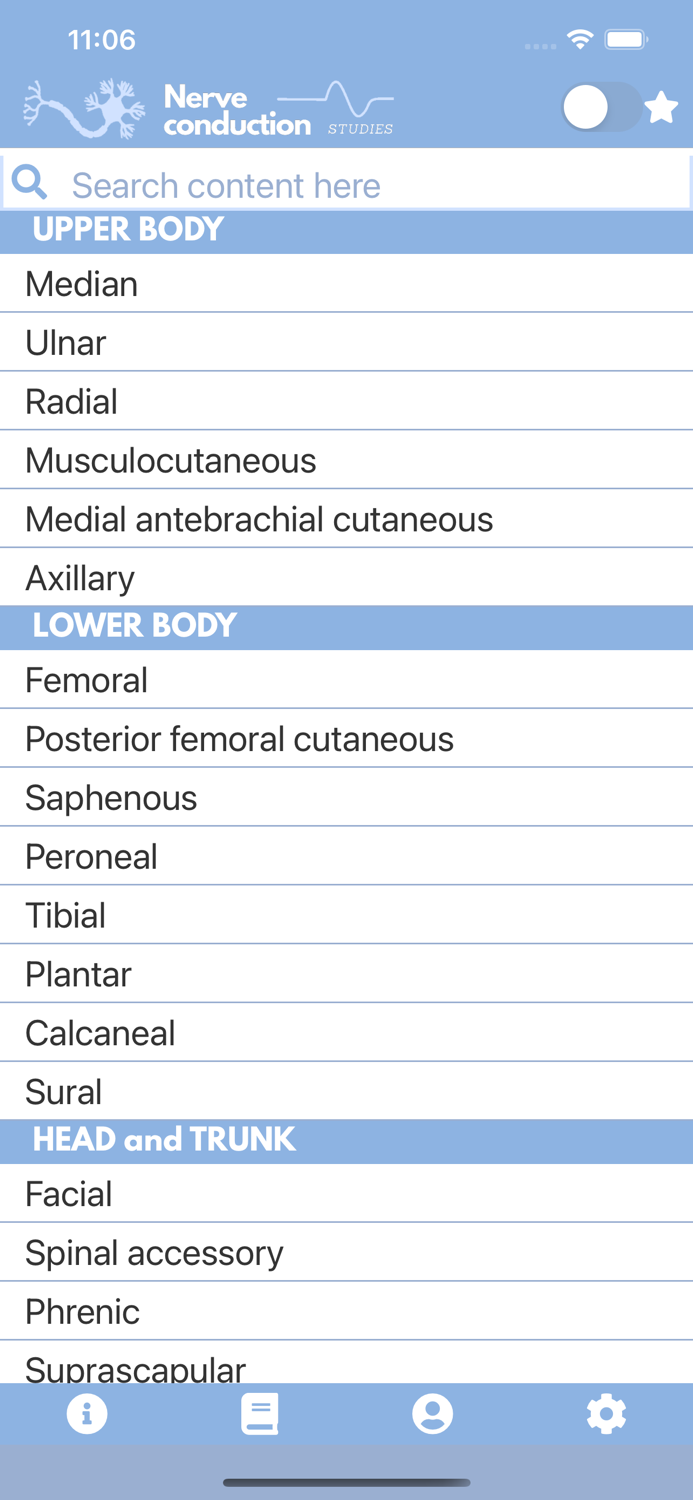Open the user profile icon
The height and width of the screenshot is (1500, 693).
[433, 1414]
